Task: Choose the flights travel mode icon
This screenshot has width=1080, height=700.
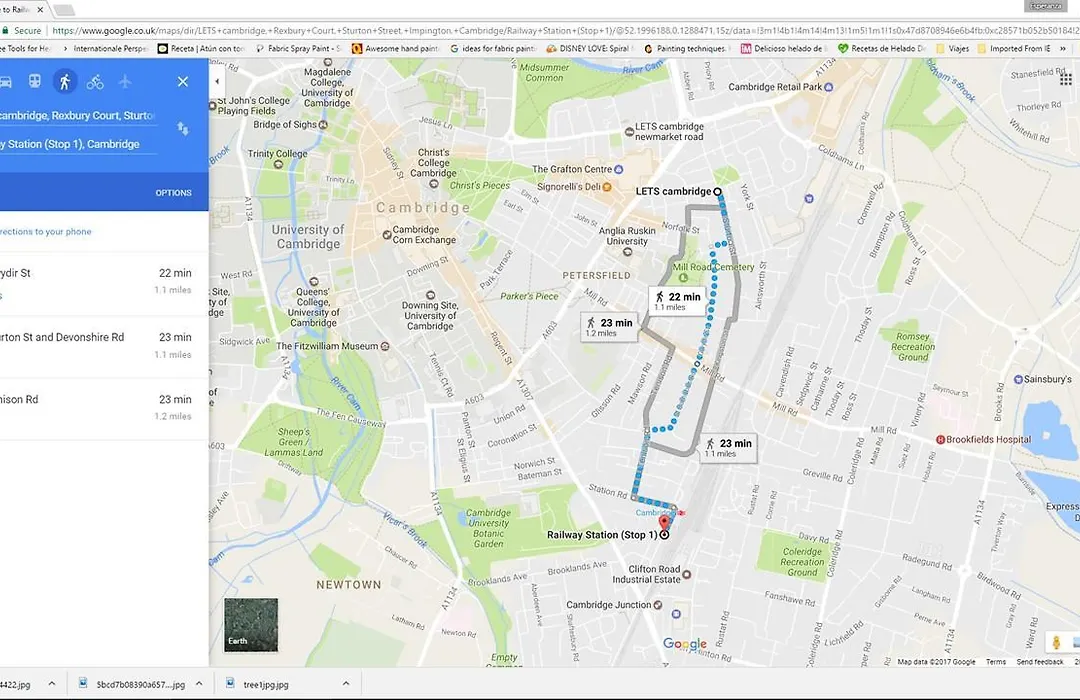Action: pos(125,81)
